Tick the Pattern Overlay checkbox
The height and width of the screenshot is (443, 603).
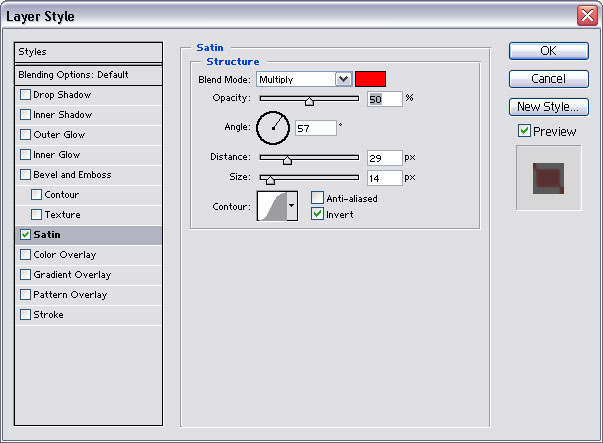pos(25,295)
